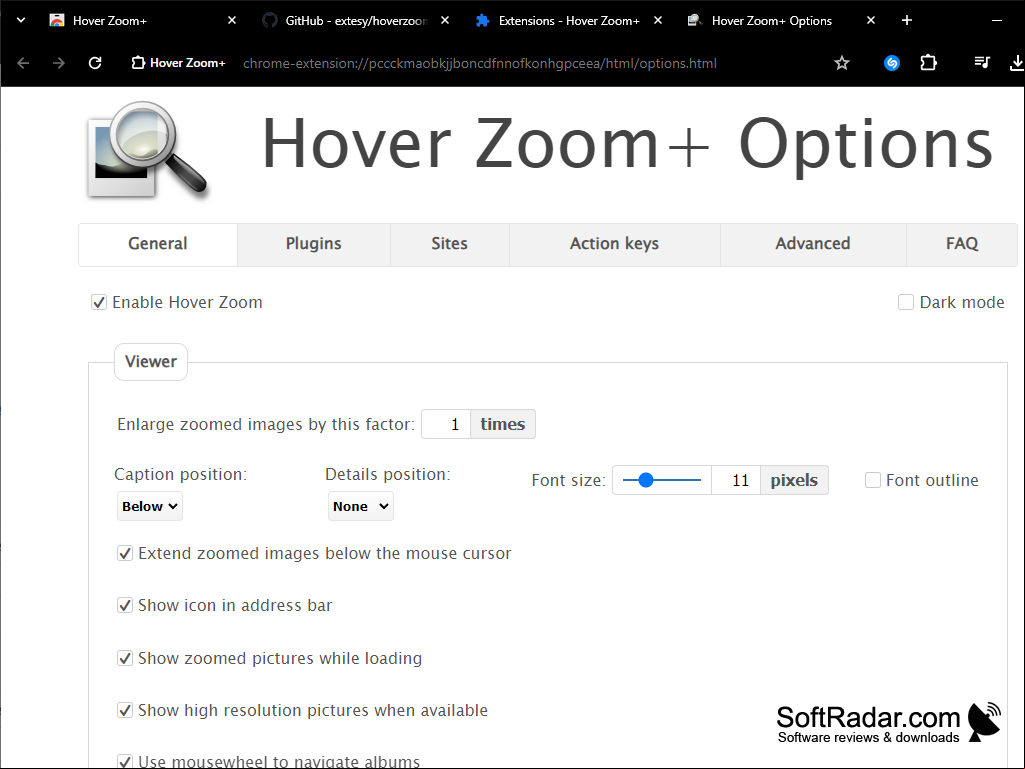The width and height of the screenshot is (1025, 769).
Task: Click the browser back arrow
Action: (x=24, y=63)
